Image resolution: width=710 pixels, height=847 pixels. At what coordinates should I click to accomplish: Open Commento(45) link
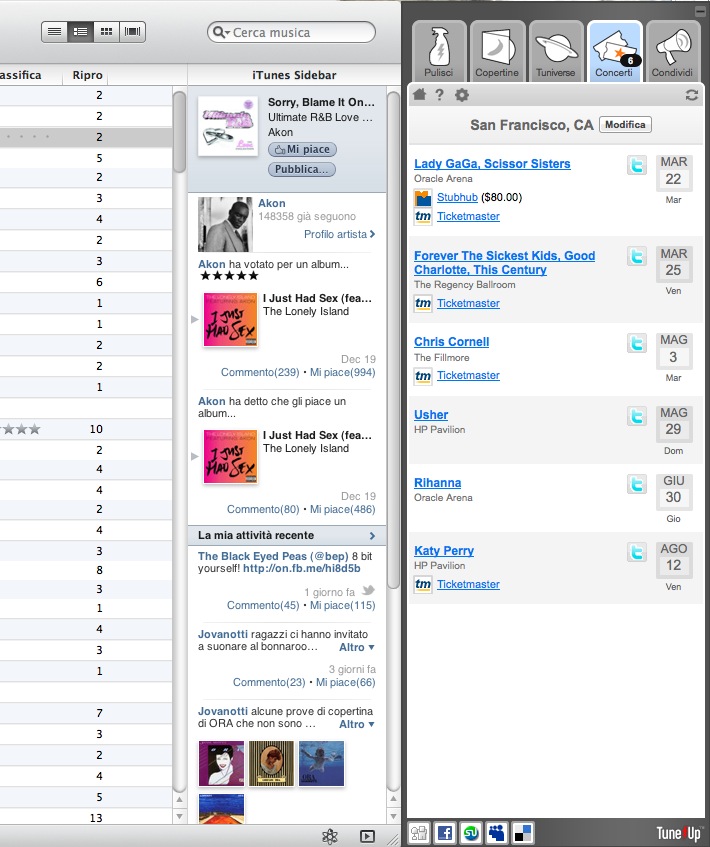(263, 605)
